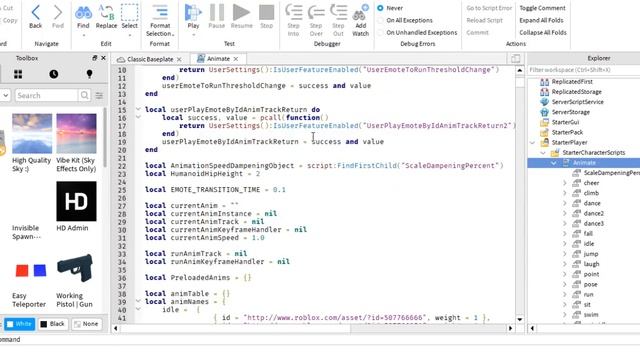Close the Toolbox panel

pos(103,58)
